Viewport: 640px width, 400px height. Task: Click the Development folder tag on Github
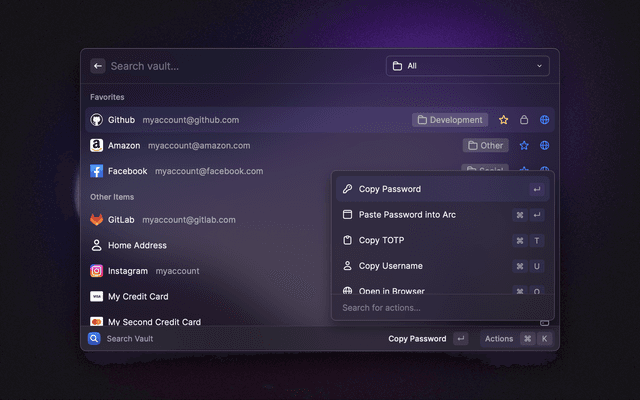(450, 120)
